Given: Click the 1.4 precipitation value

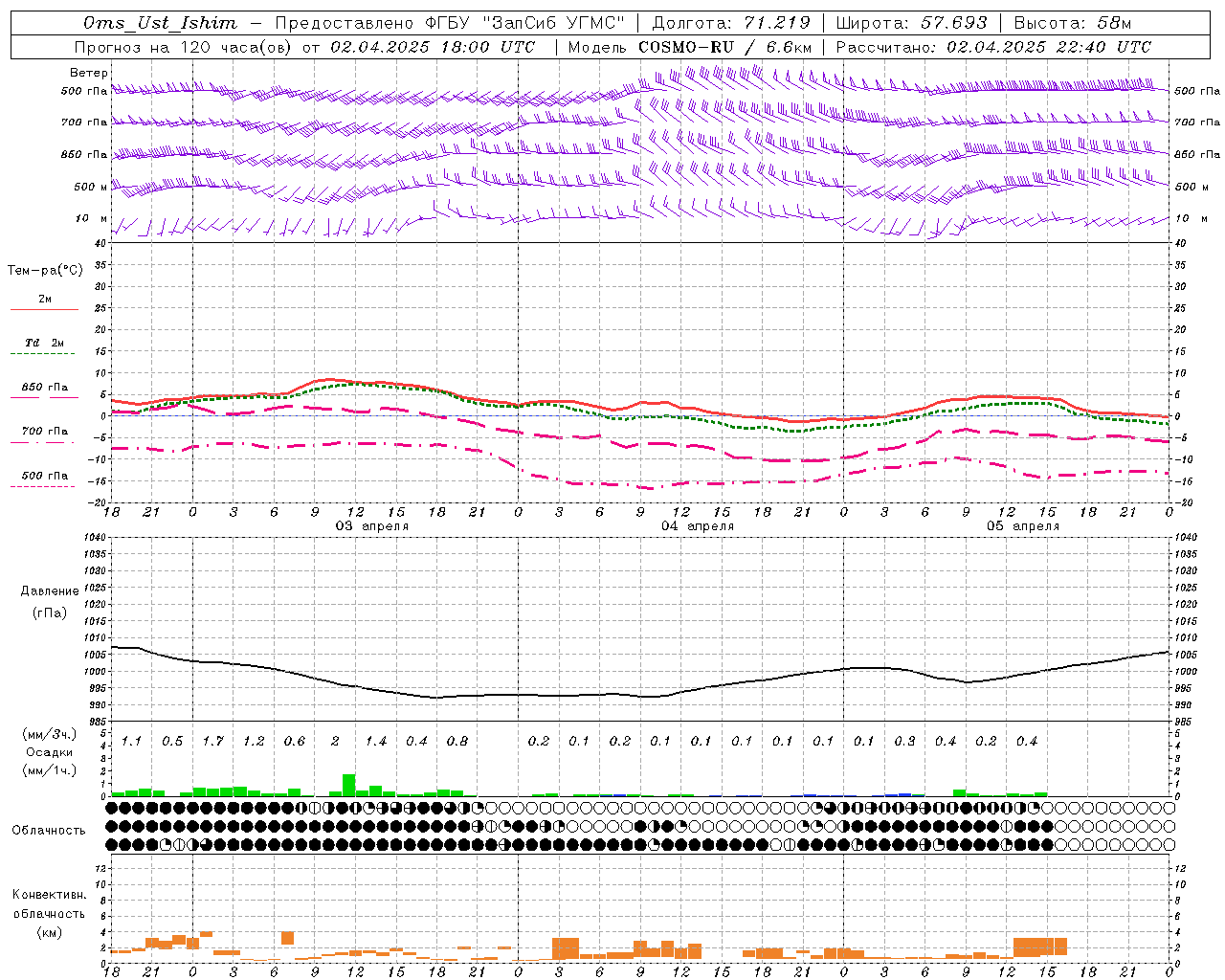Looking at the screenshot, I should (x=376, y=742).
